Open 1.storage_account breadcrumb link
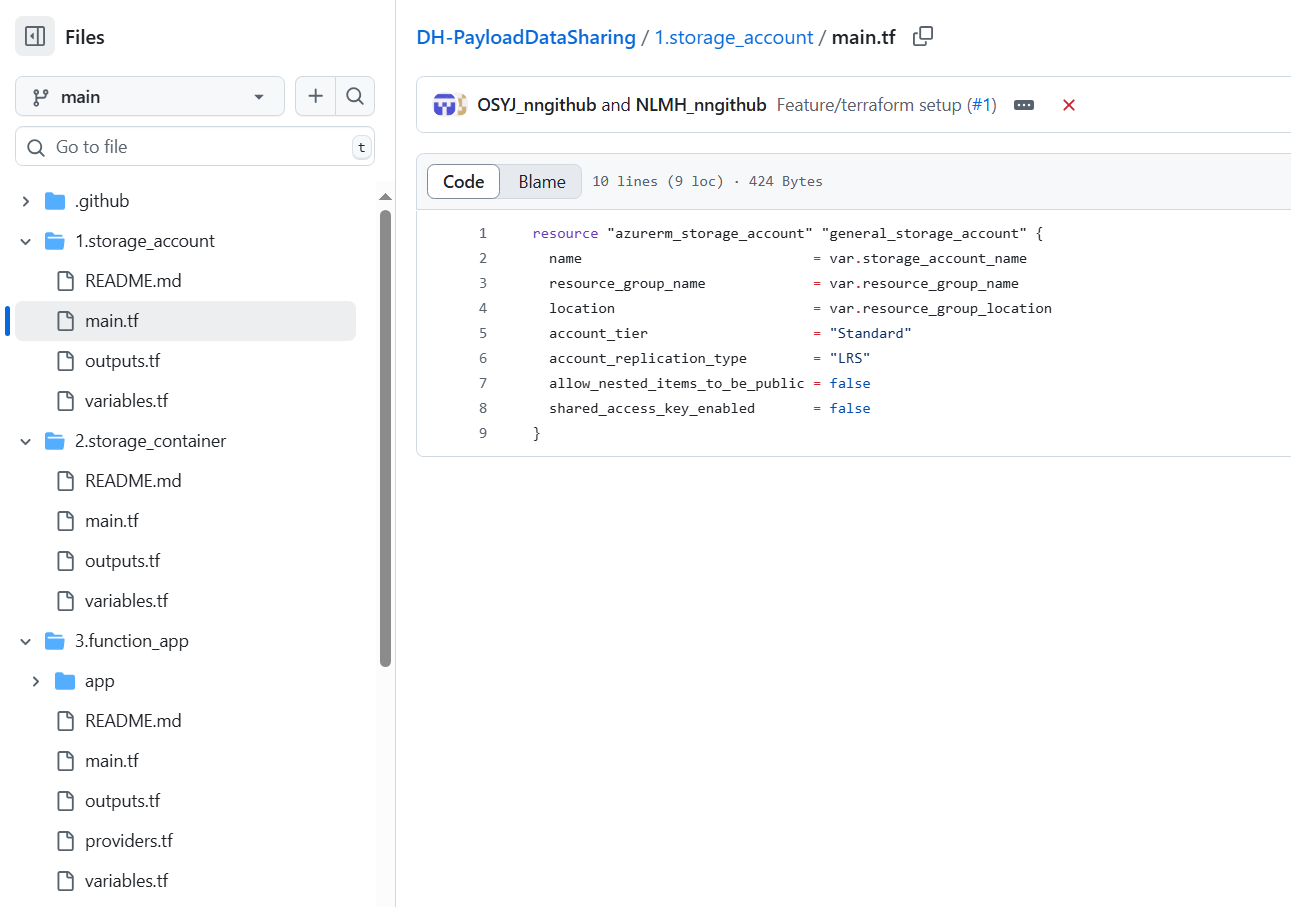The image size is (1291, 907). pos(734,37)
